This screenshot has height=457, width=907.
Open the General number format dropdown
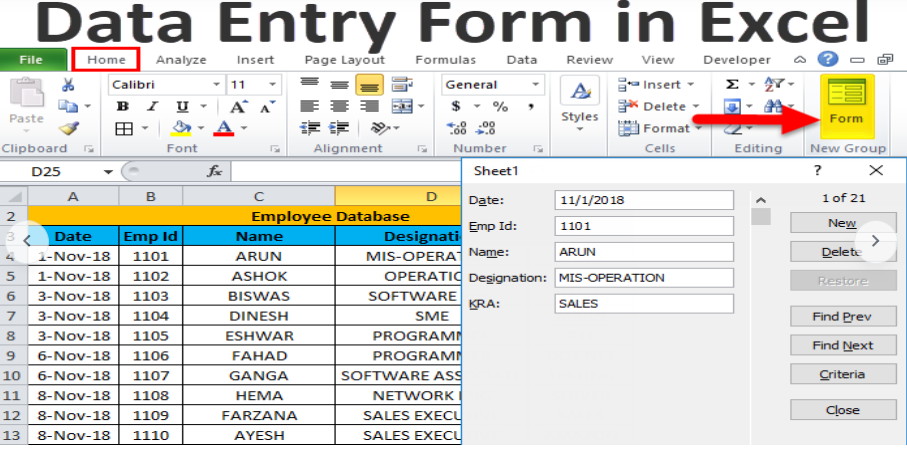492,85
